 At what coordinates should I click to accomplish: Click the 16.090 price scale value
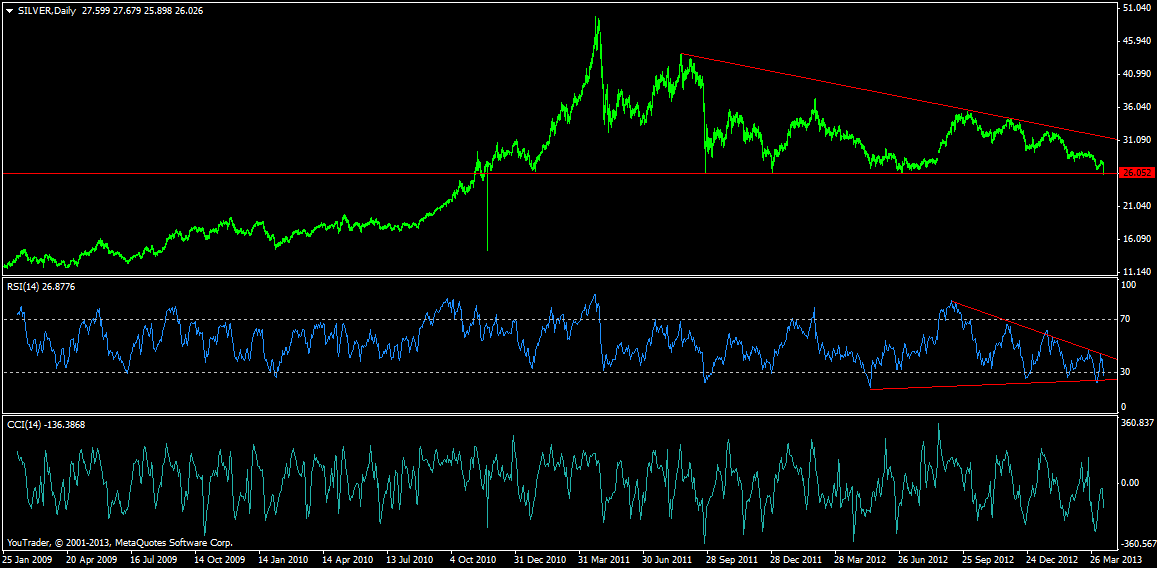point(1136,239)
